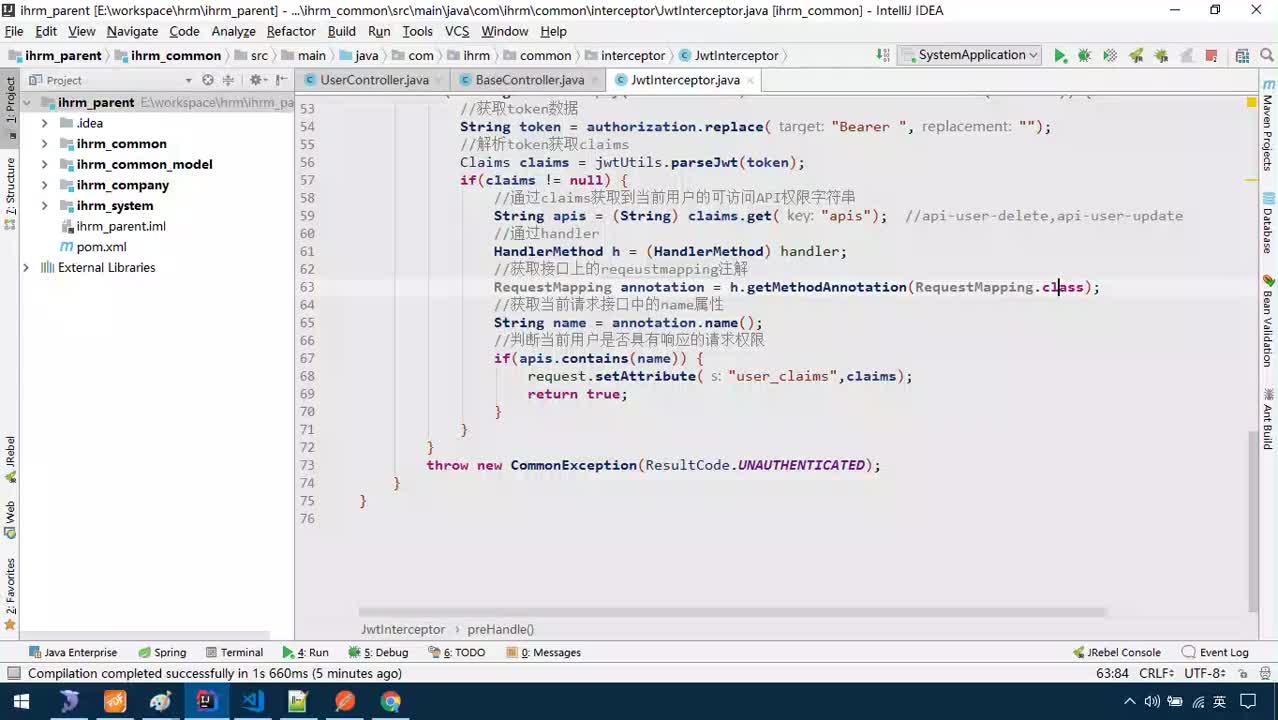Expand the ihrm_common module
This screenshot has width=1278, height=720.
(45, 144)
